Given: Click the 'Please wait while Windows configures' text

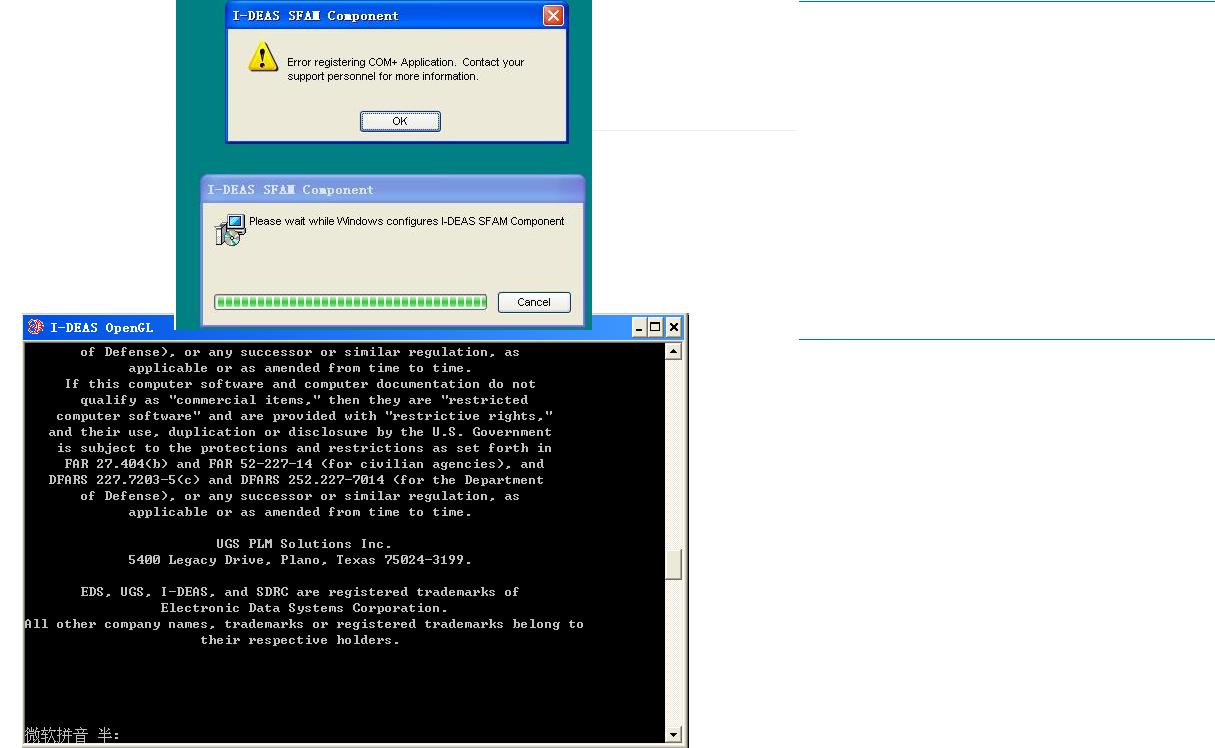Looking at the screenshot, I should pyautogui.click(x=407, y=221).
